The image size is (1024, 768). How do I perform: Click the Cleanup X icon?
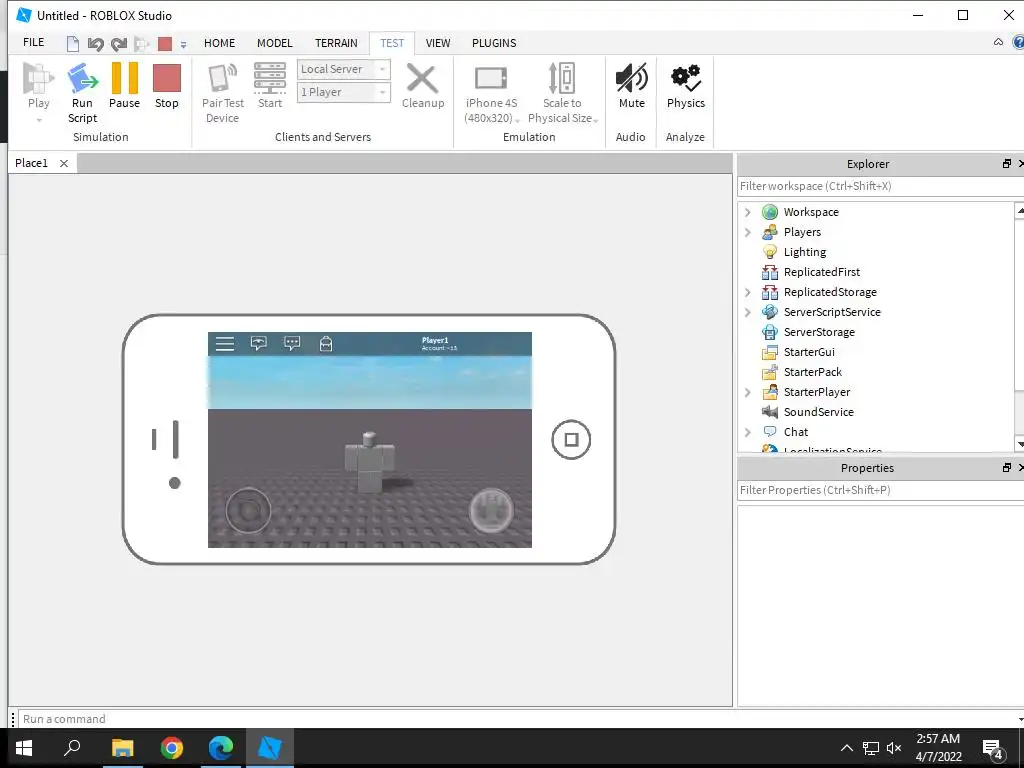point(423,78)
